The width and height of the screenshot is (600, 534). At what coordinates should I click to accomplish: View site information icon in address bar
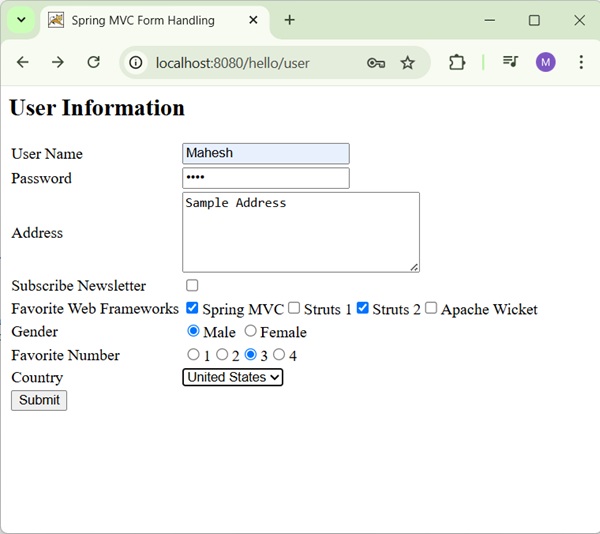tap(135, 63)
